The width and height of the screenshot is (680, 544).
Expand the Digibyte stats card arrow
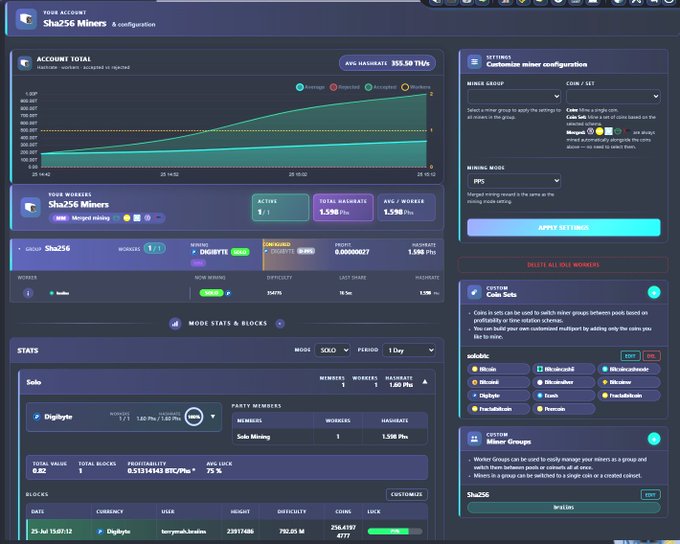213,416
